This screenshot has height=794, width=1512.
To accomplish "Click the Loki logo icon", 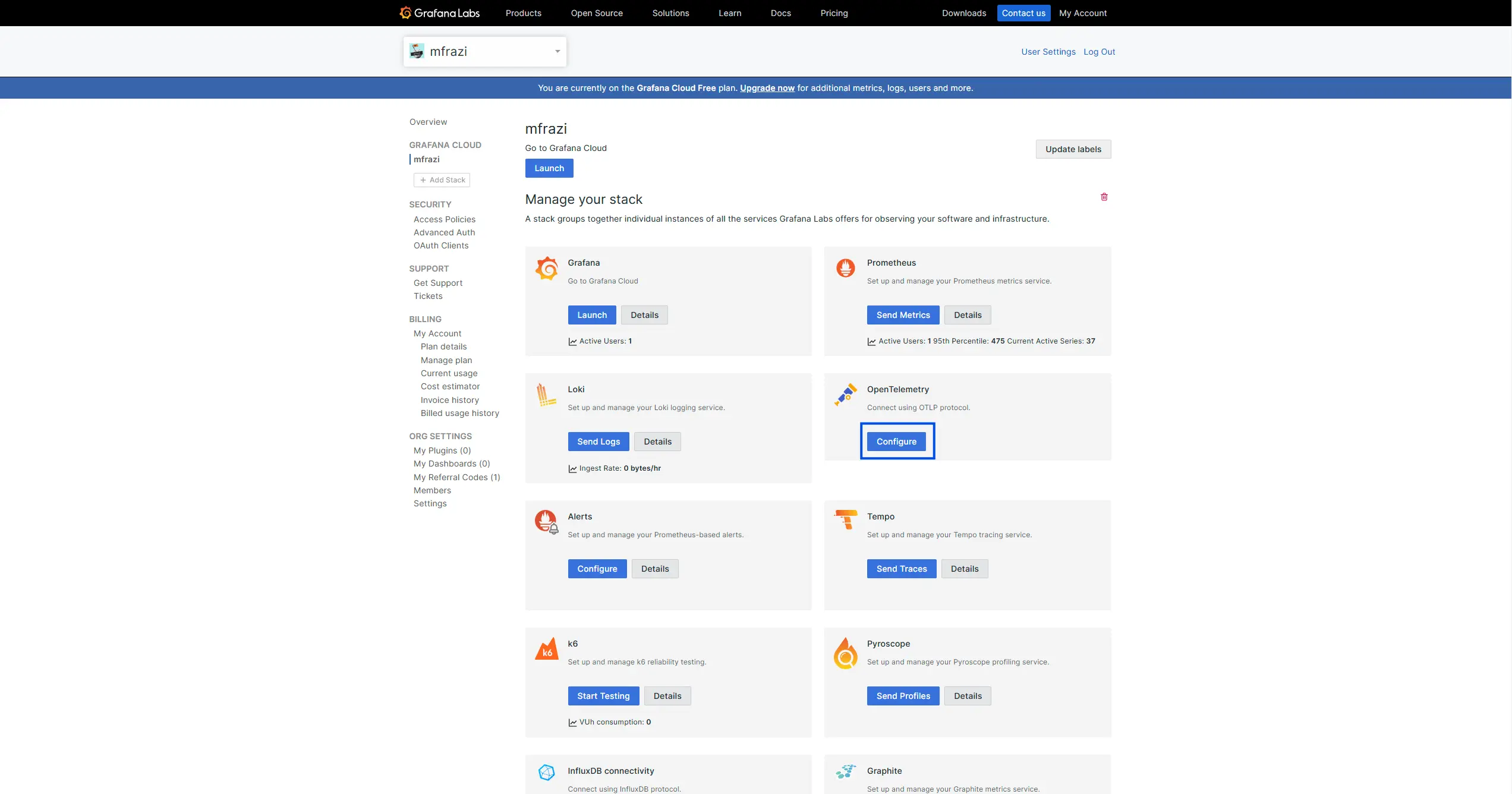I will coord(546,395).
